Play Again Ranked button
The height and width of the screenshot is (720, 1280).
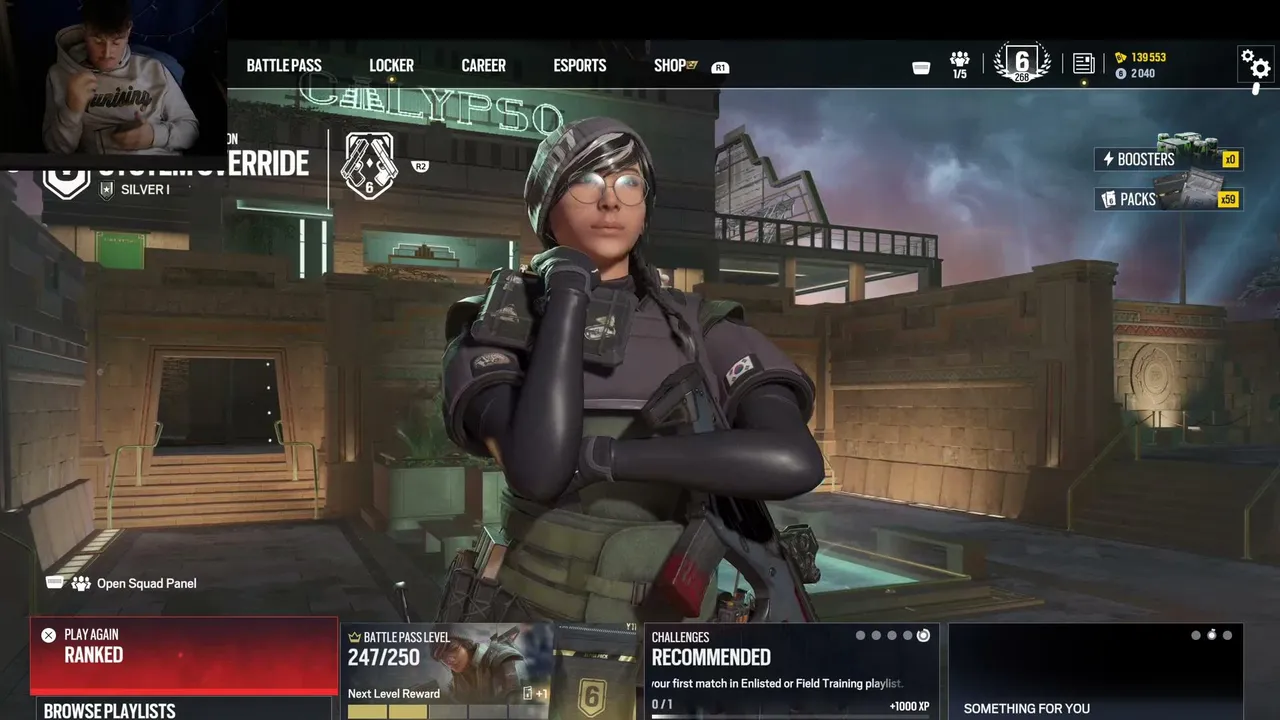tap(184, 655)
